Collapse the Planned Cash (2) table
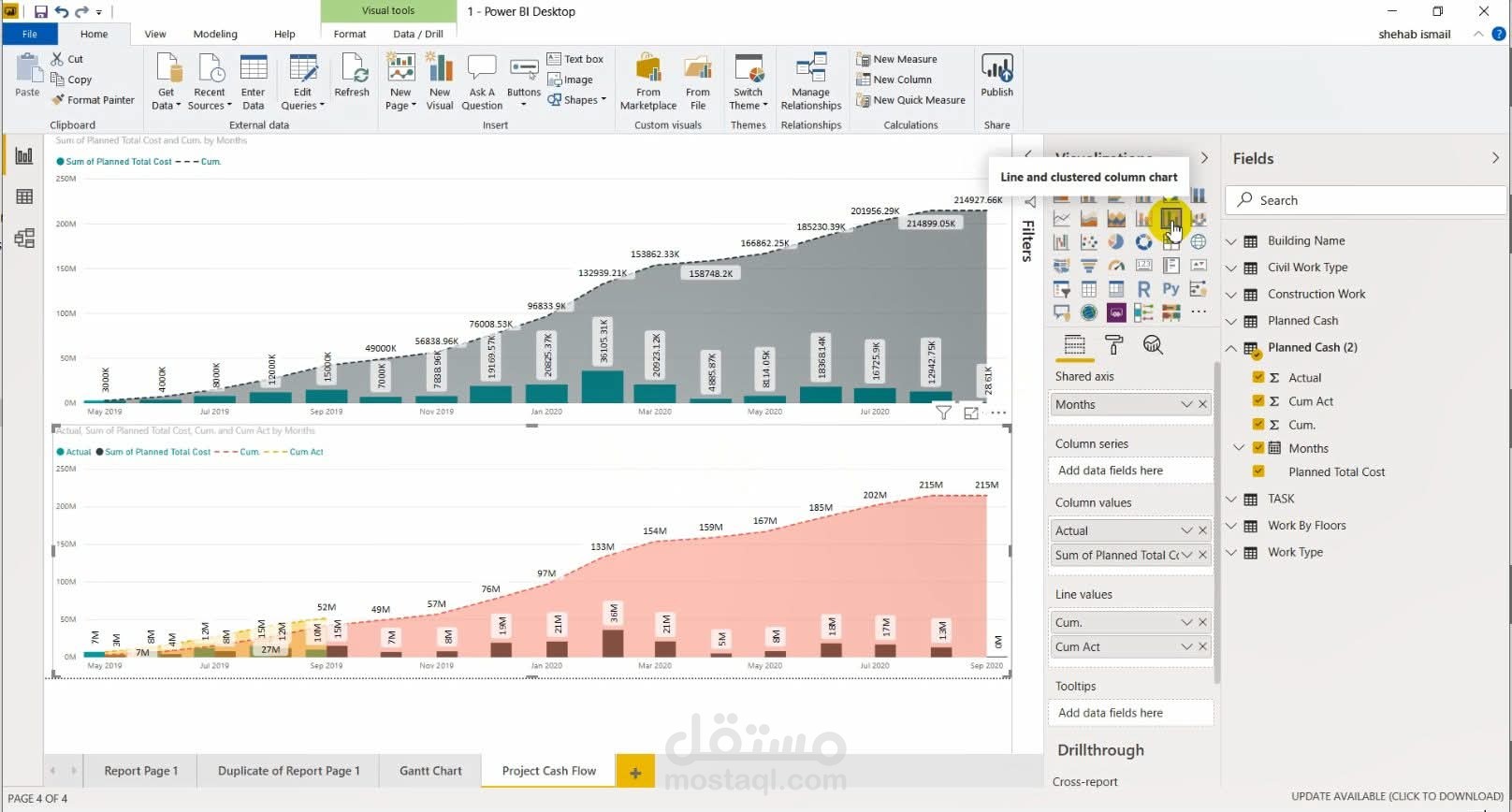The image size is (1512, 812). click(x=1231, y=348)
